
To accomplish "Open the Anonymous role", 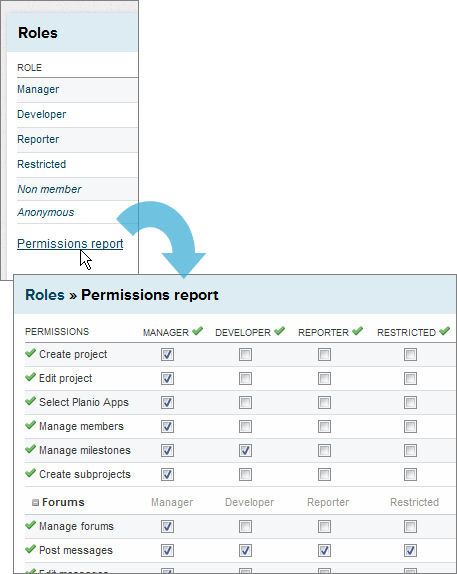I will [x=45, y=212].
